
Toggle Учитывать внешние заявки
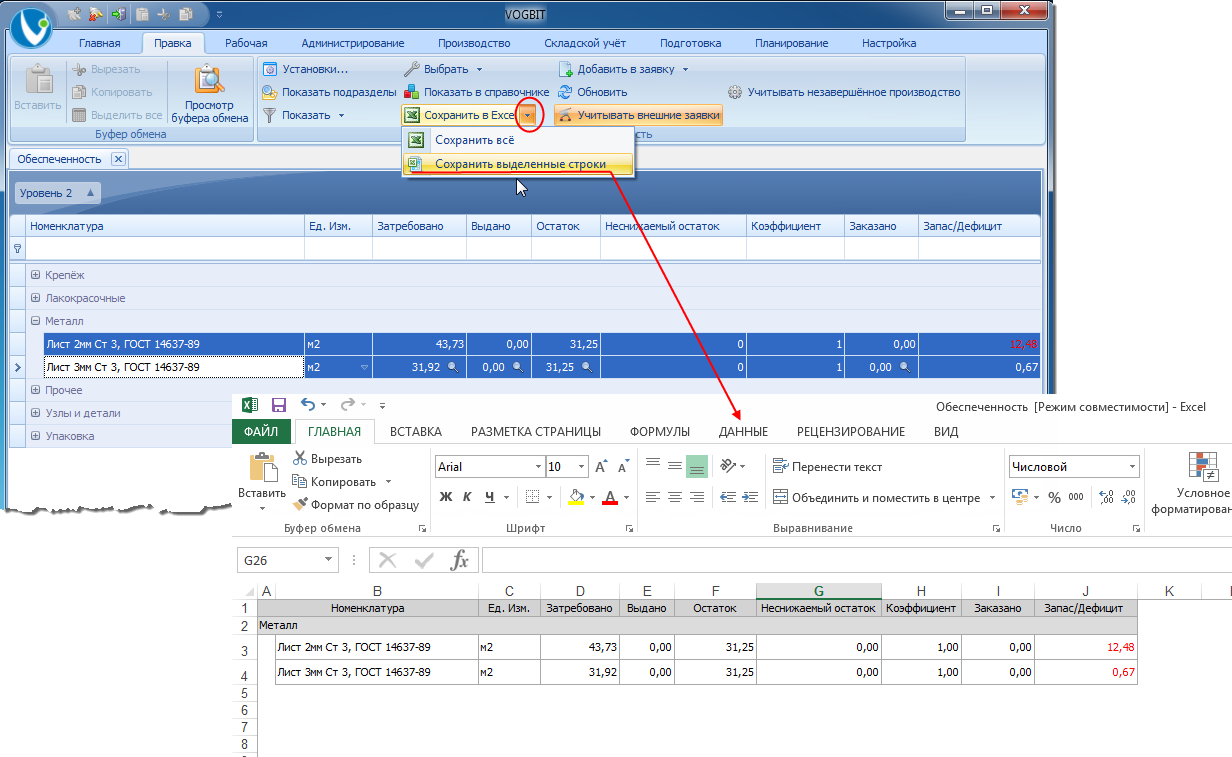tap(638, 115)
